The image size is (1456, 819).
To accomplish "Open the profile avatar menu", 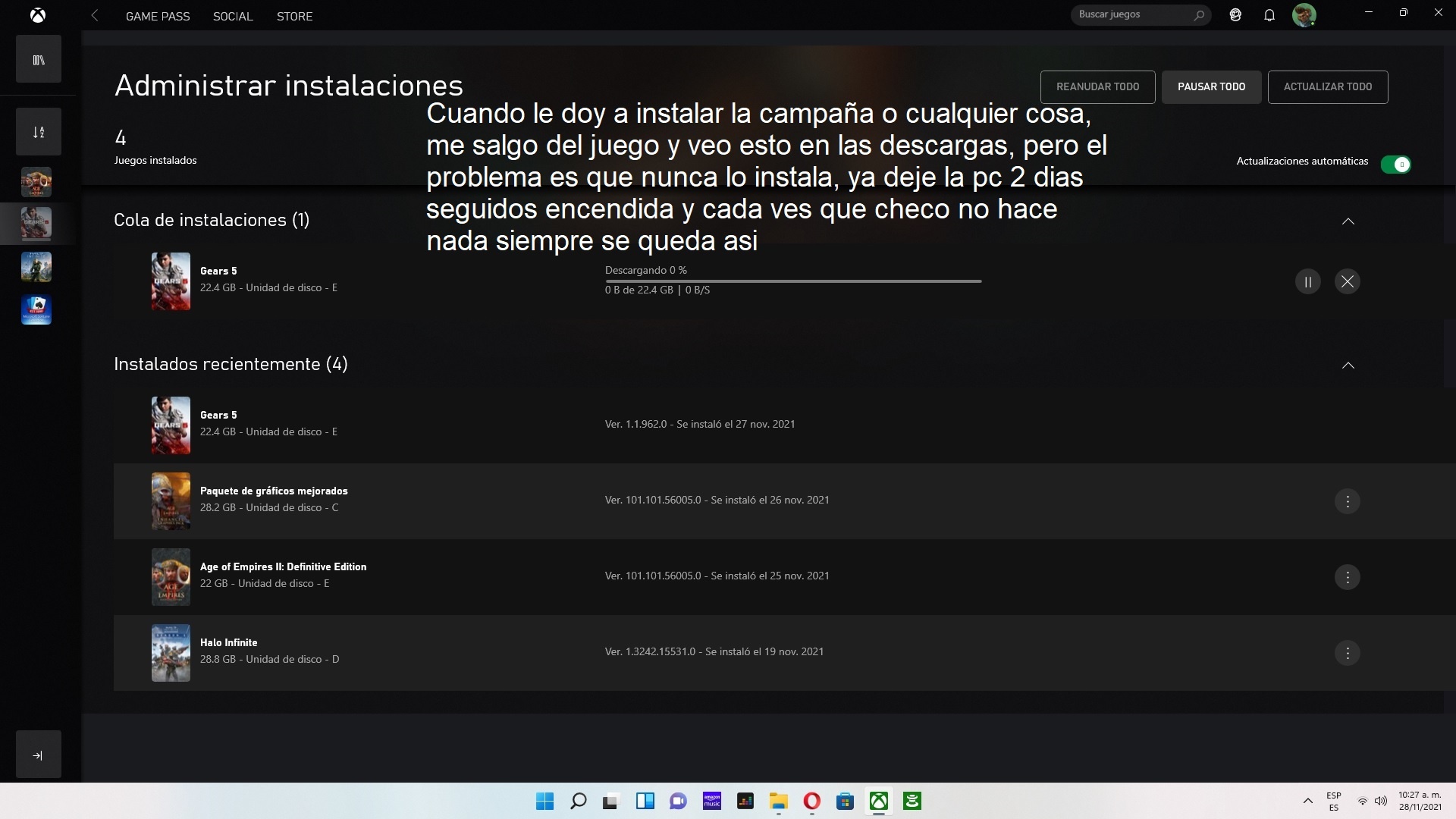I will tap(1304, 14).
